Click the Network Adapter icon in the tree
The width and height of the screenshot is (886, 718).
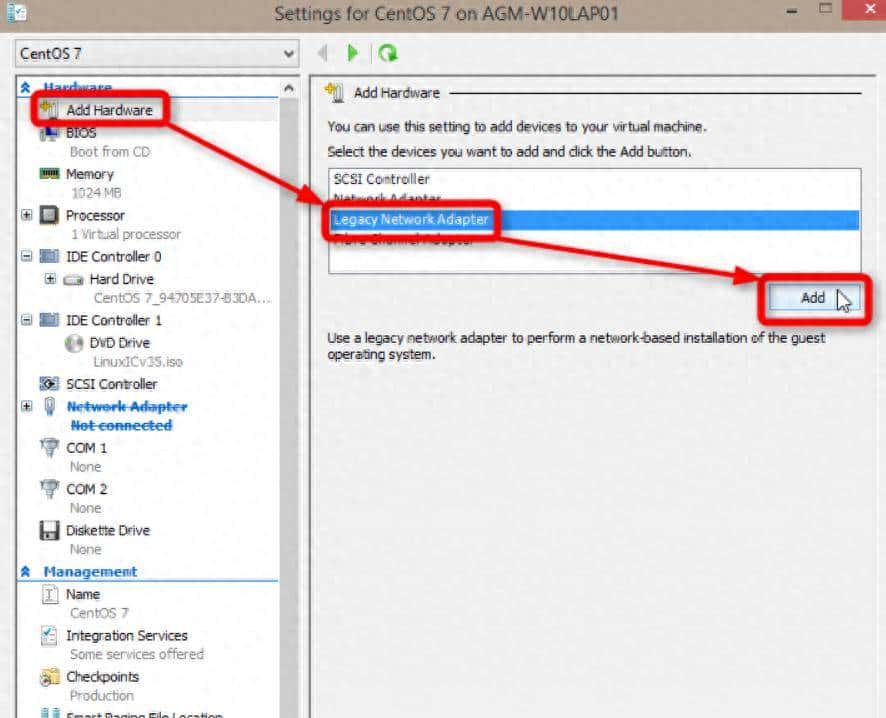point(50,406)
